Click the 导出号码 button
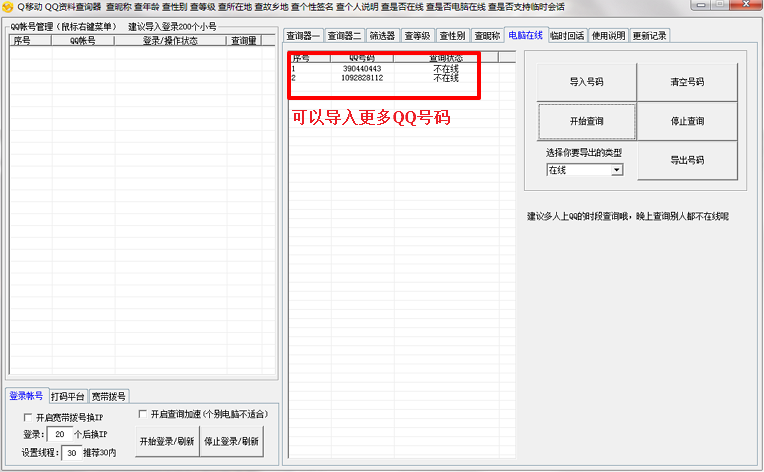 (687, 160)
